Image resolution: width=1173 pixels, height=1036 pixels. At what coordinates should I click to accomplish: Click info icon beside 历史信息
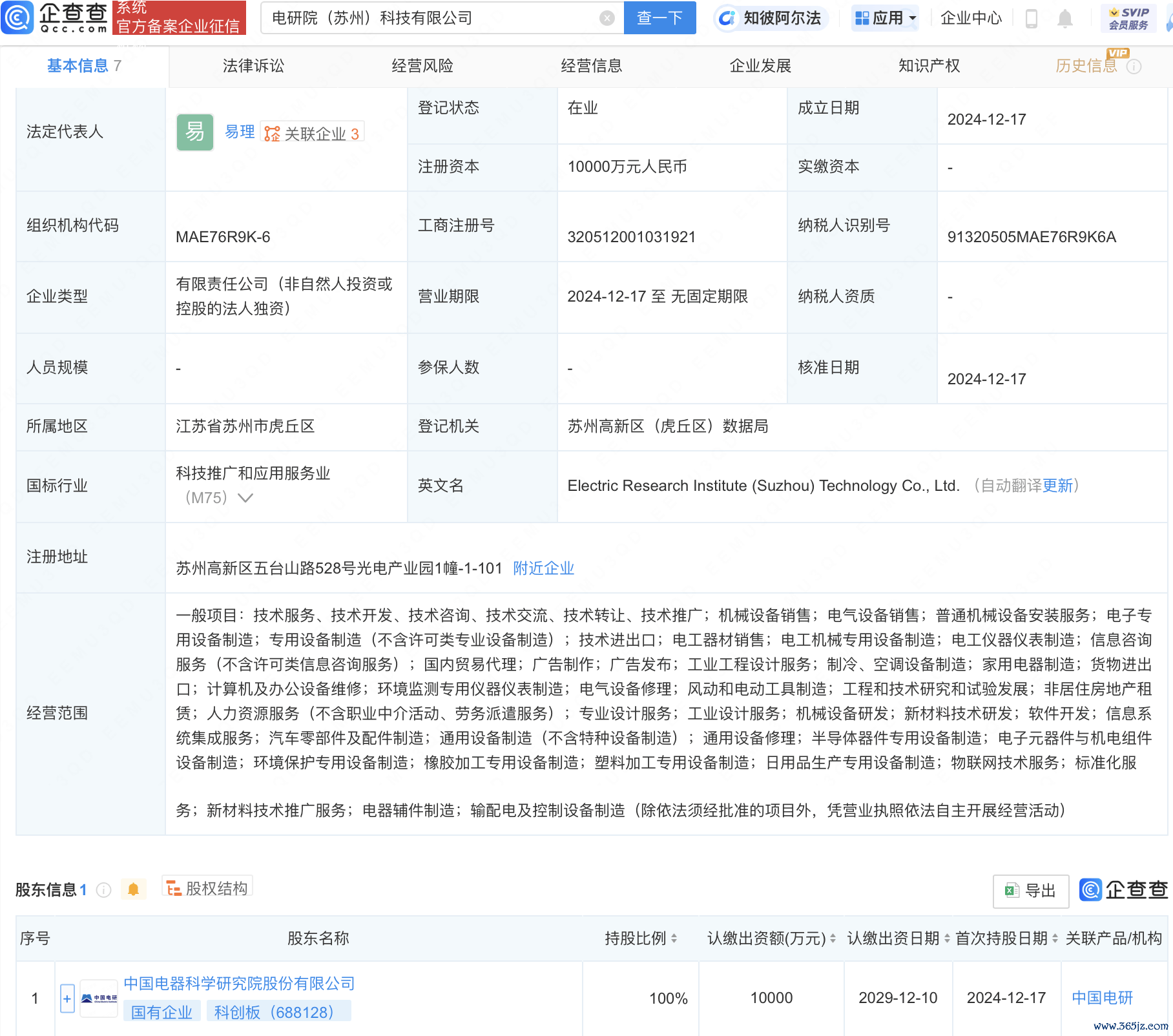1134,67
